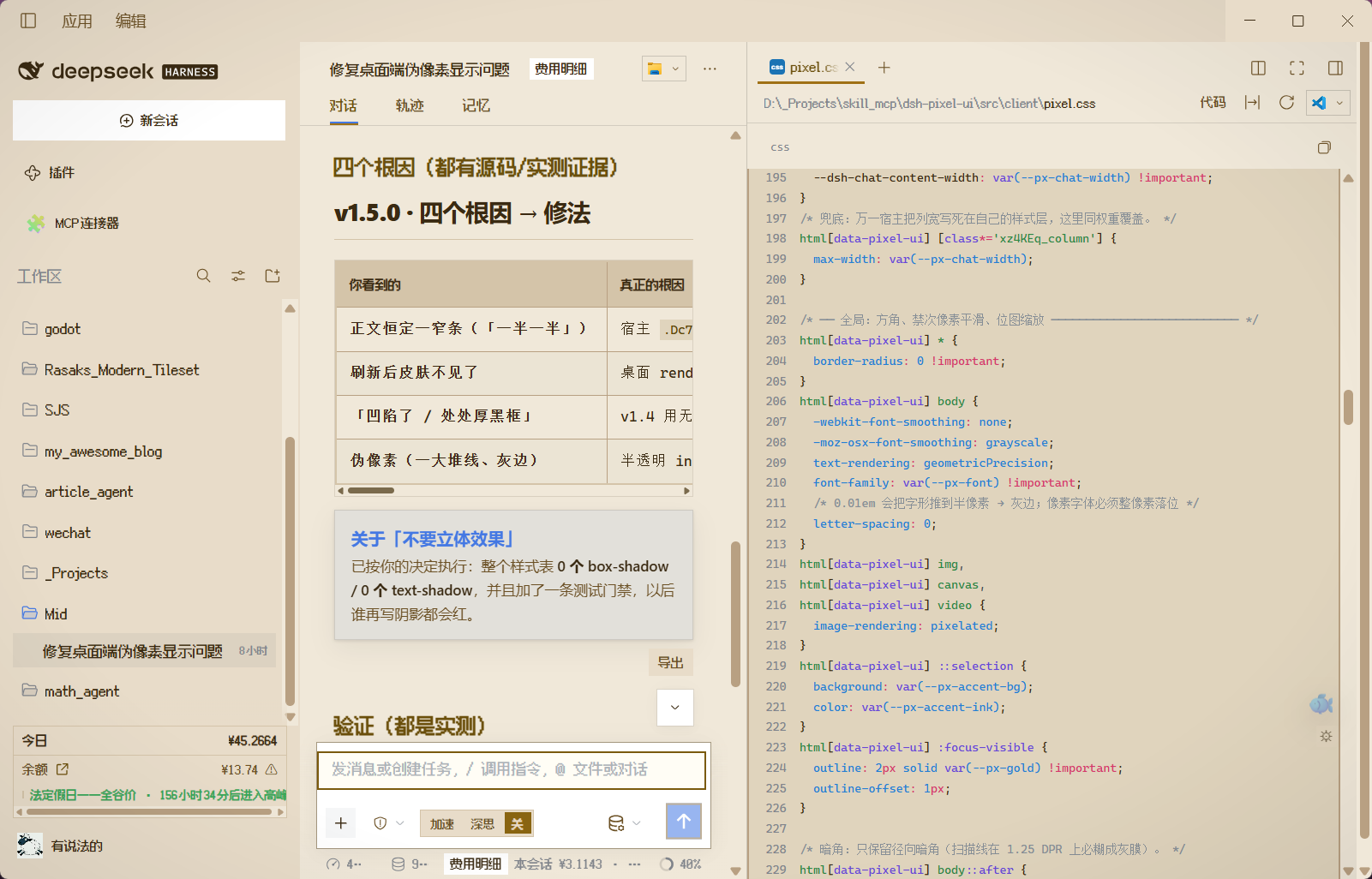Close the pixel.css tab
Image resolution: width=1372 pixels, height=879 pixels.
(x=850, y=67)
